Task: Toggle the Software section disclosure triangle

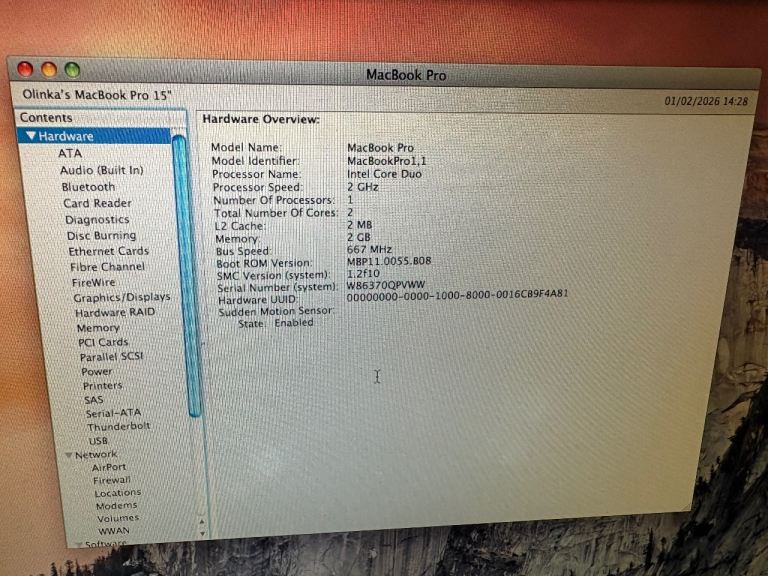Action: (79, 545)
